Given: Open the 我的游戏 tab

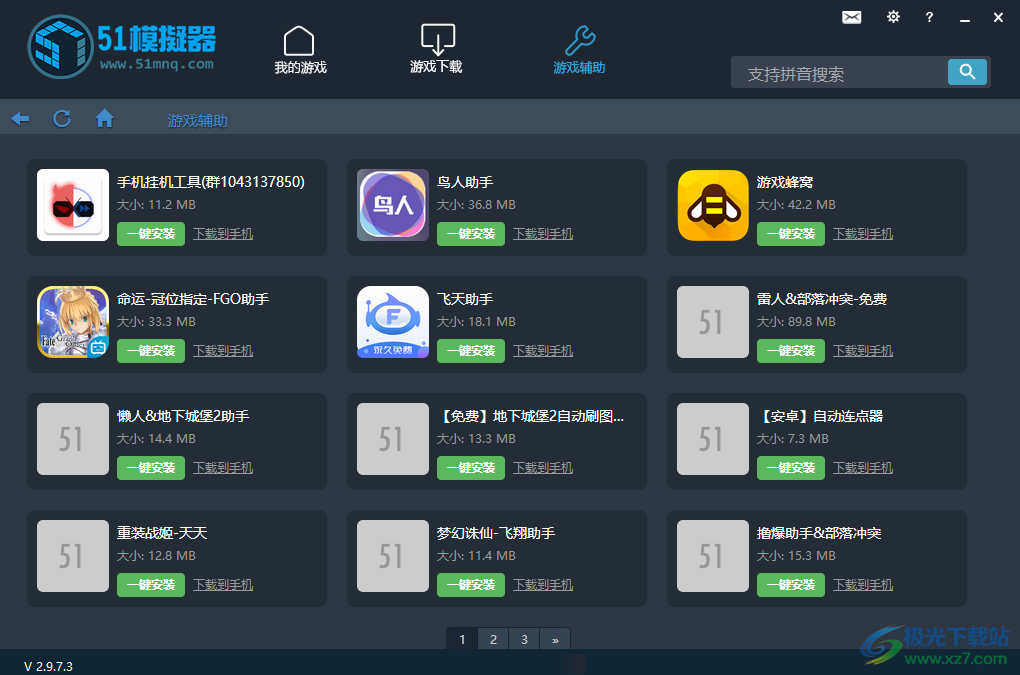Looking at the screenshot, I should click(300, 51).
